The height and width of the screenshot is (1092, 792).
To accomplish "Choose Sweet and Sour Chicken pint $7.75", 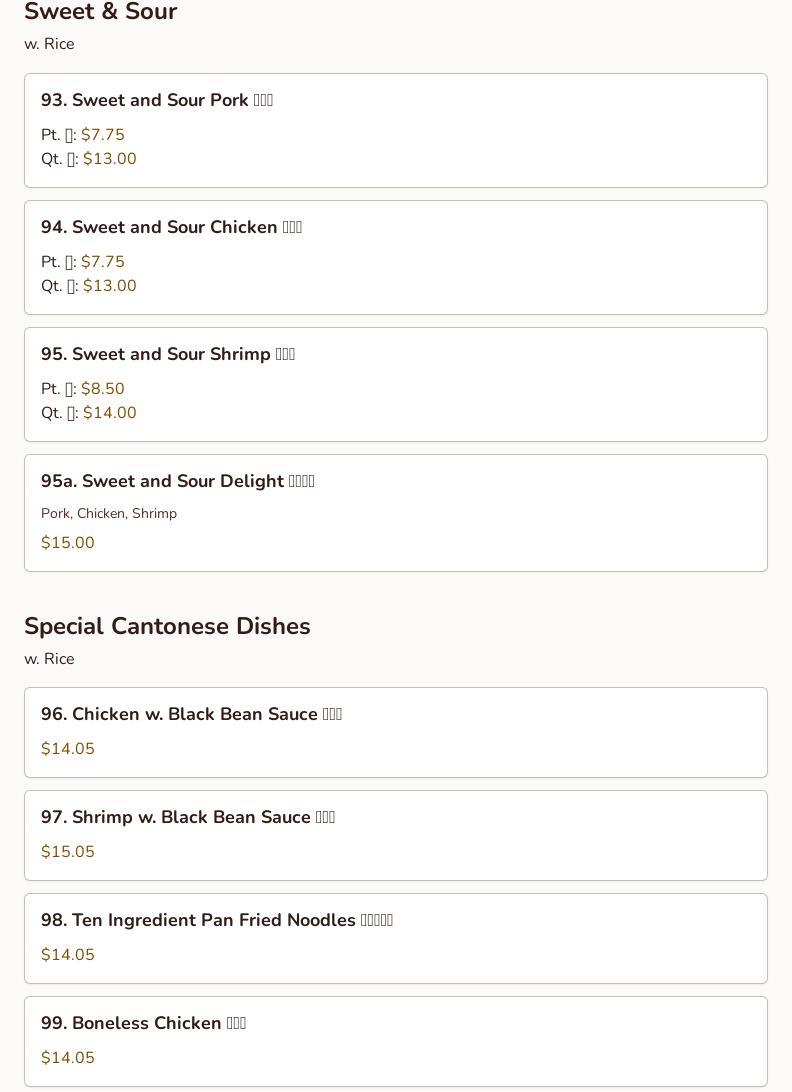I will point(102,262).
